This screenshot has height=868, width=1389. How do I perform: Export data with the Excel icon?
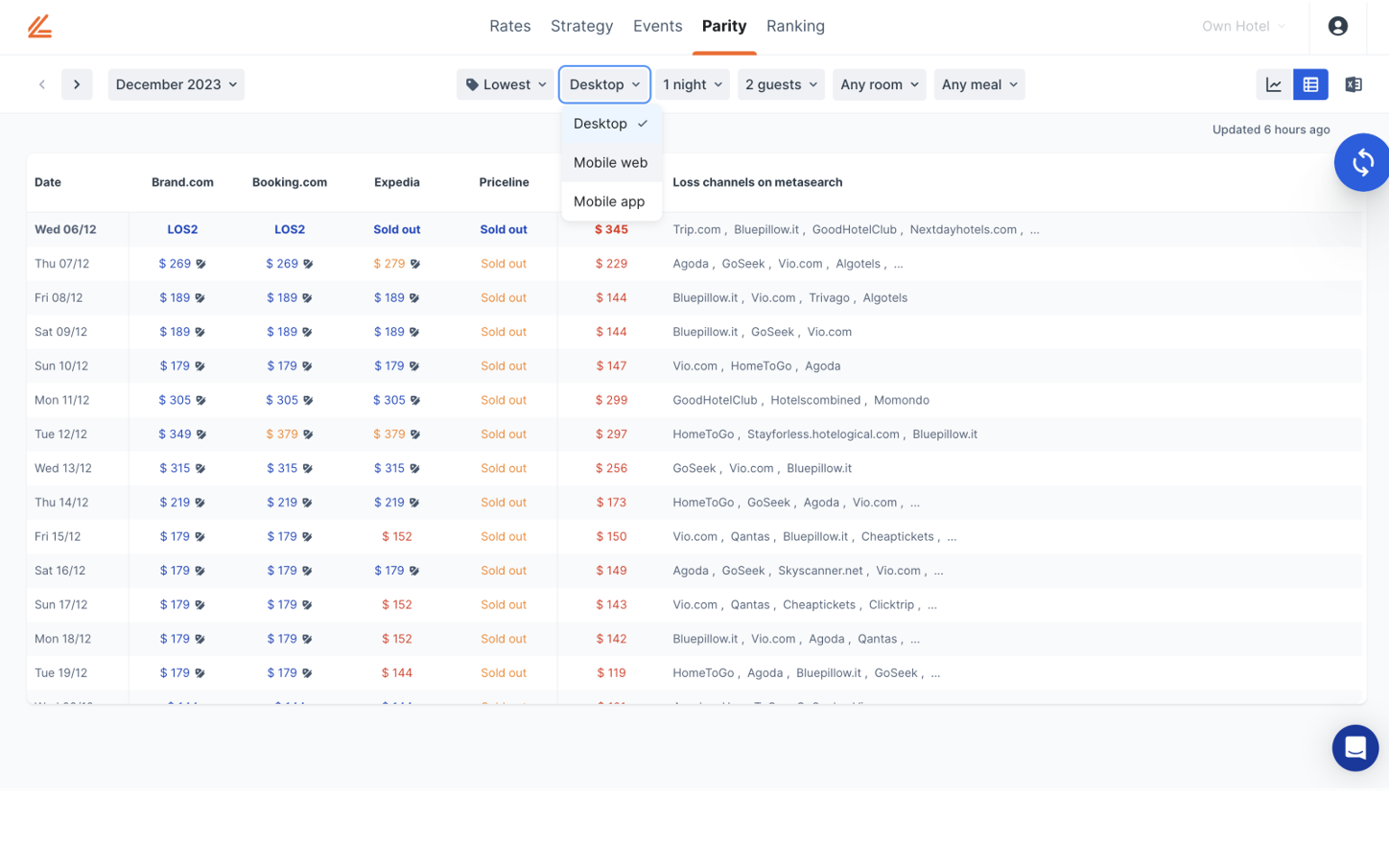[1354, 84]
